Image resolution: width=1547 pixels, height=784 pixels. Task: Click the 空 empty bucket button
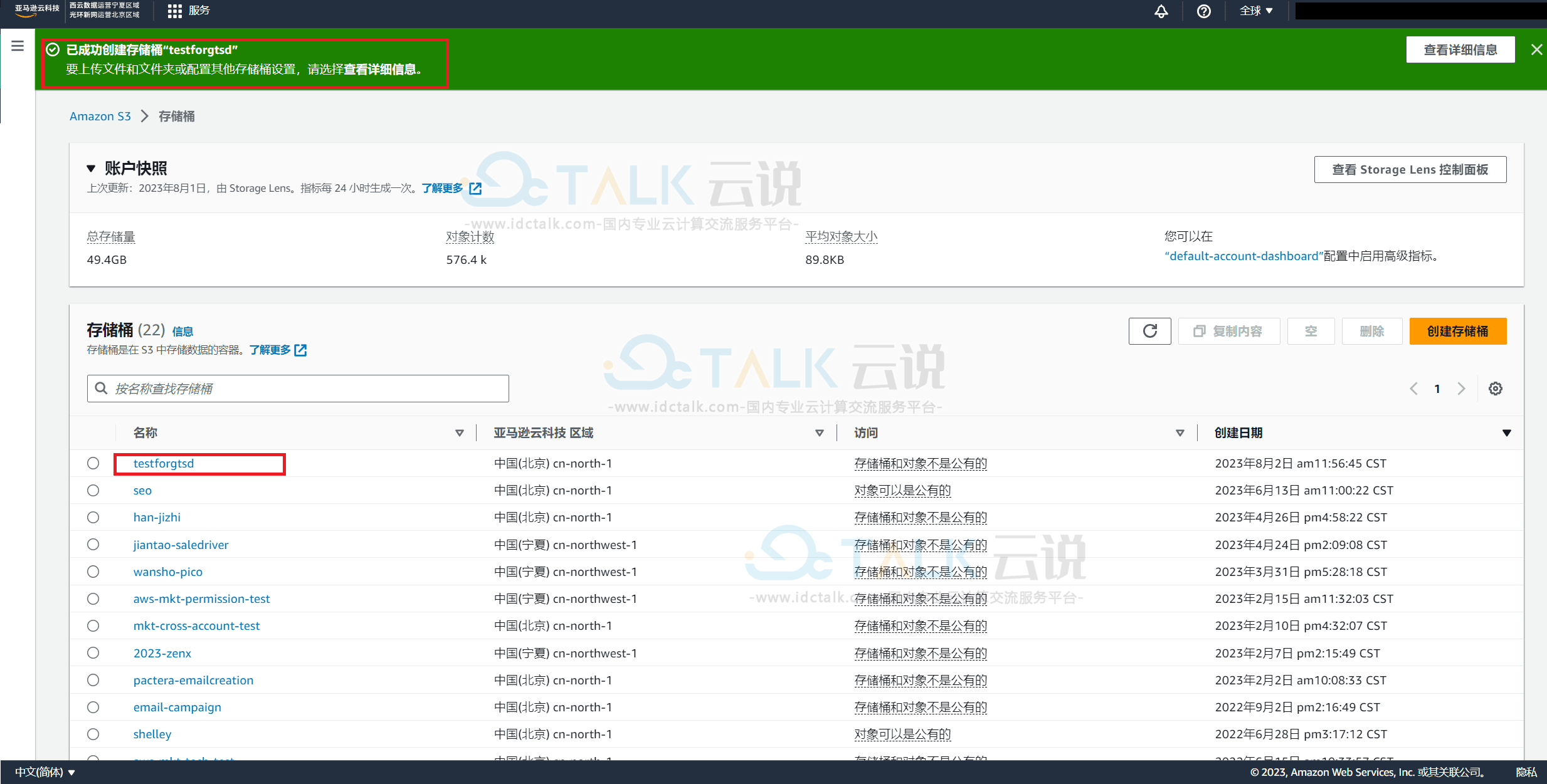1311,331
